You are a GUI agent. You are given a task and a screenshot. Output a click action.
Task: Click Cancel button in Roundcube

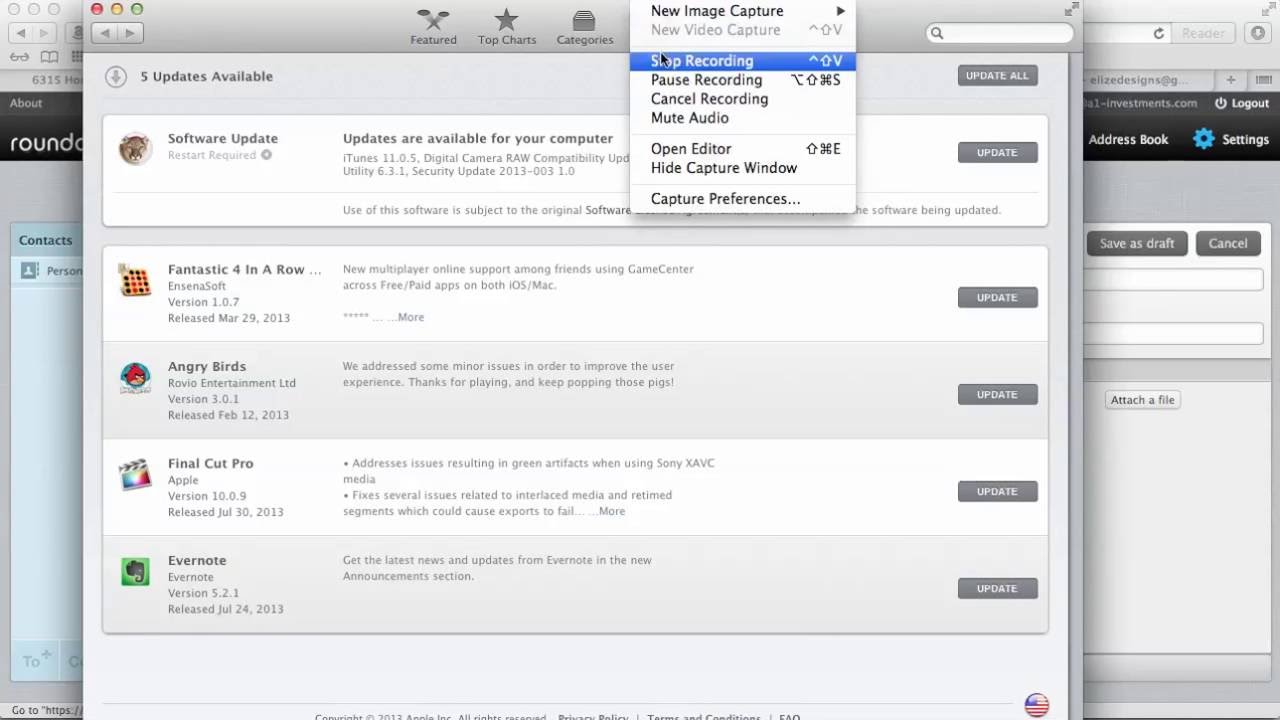point(1227,243)
